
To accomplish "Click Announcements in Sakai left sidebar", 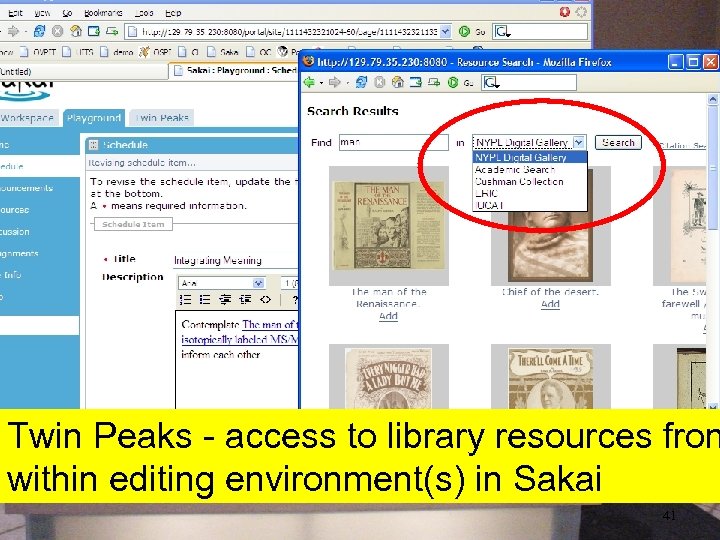I will (x=27, y=188).
